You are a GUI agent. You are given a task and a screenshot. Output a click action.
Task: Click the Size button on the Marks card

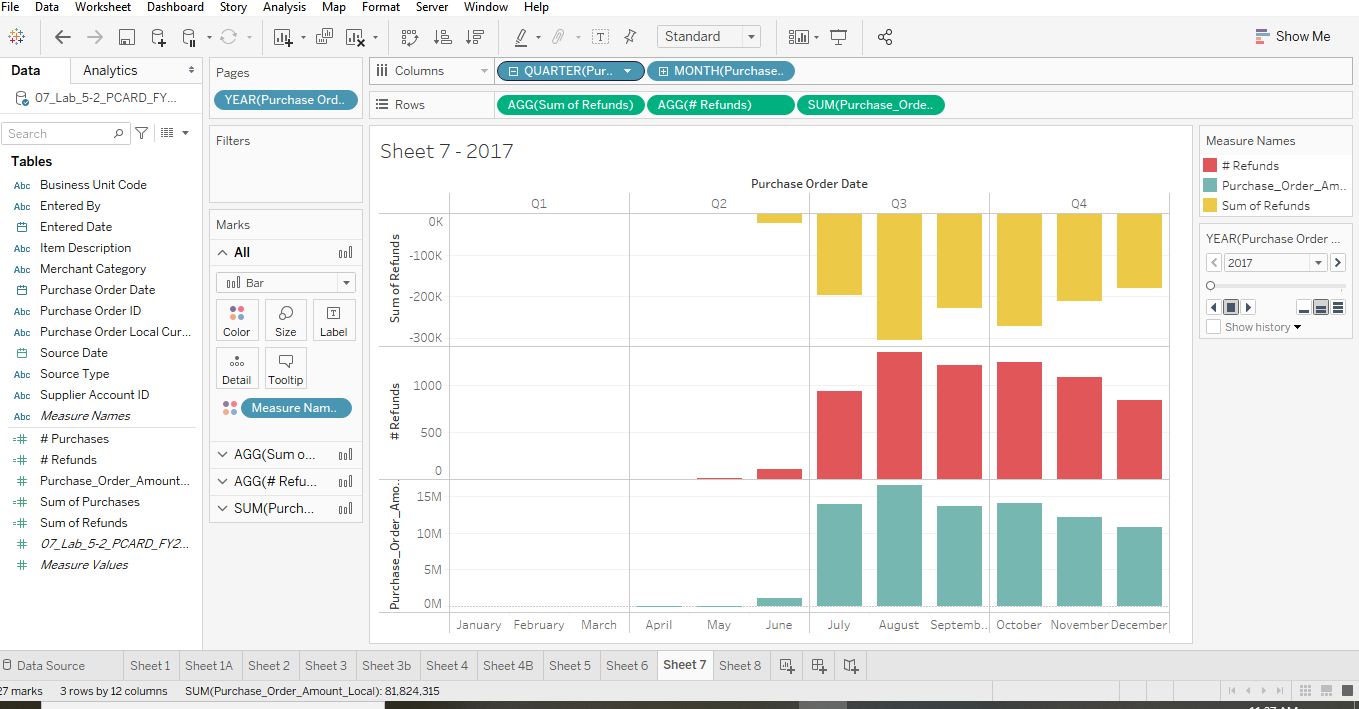(285, 319)
